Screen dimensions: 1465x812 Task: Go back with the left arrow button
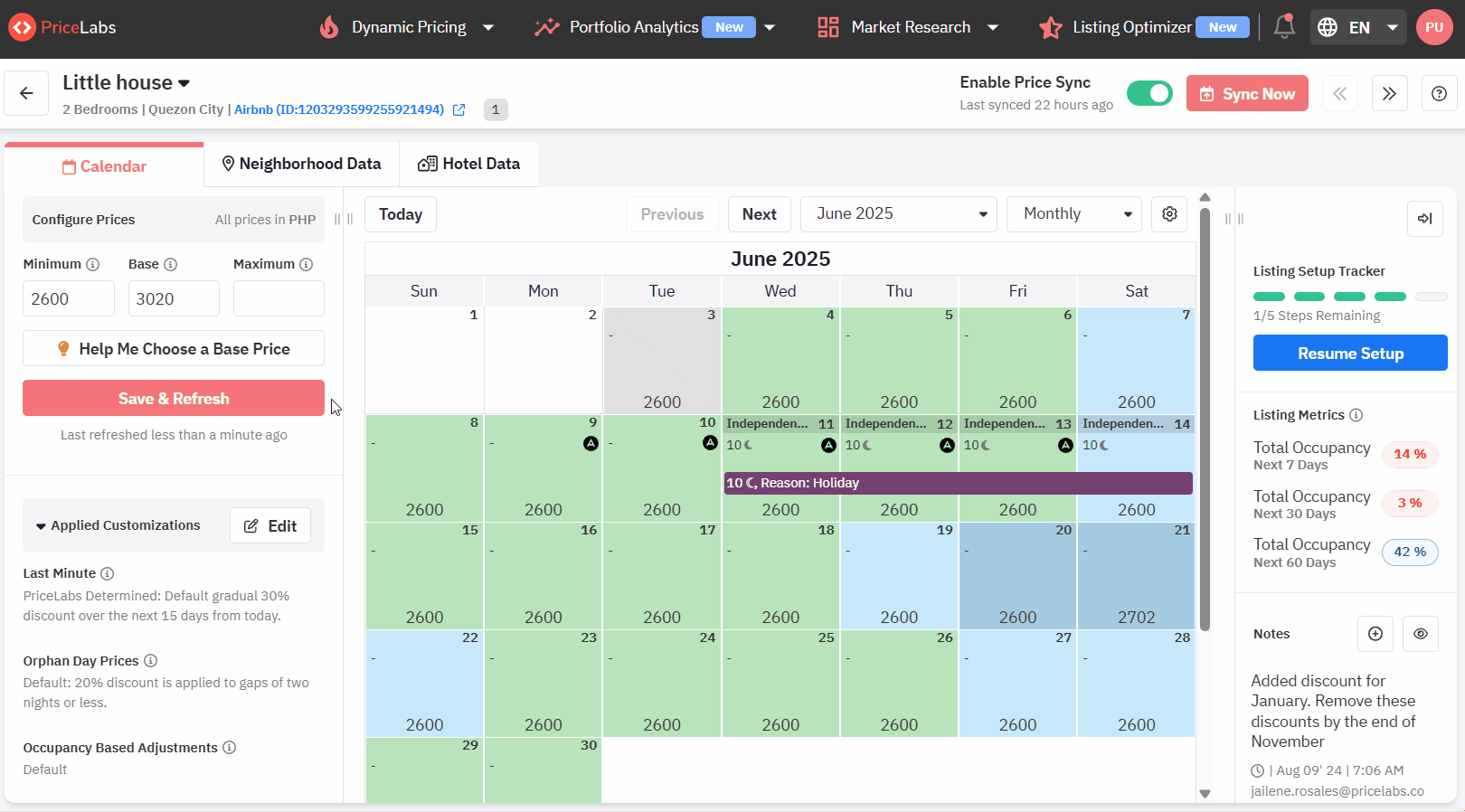(x=26, y=93)
